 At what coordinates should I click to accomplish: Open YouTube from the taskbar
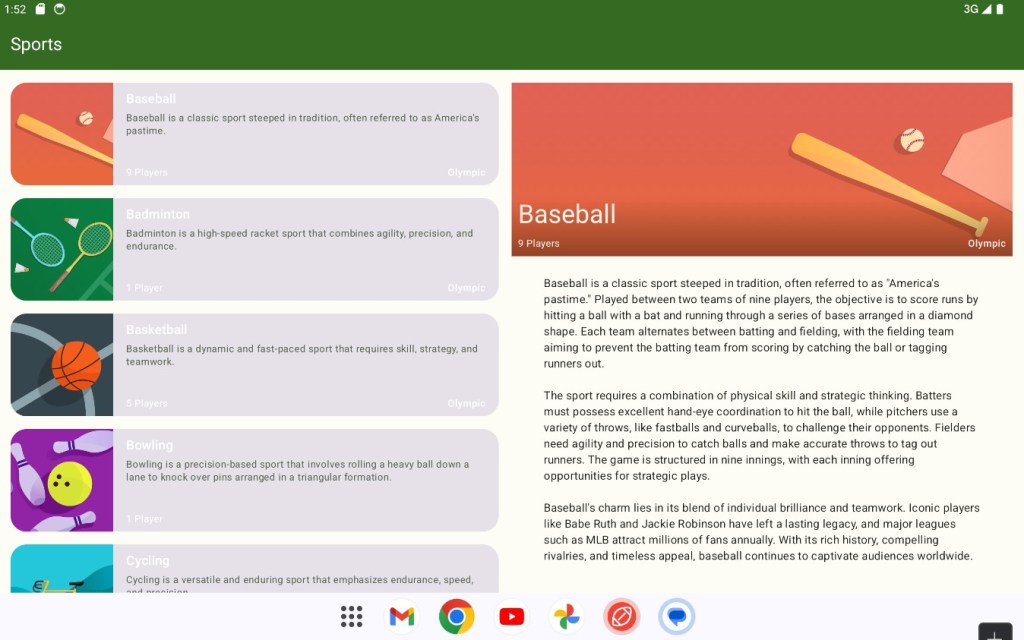click(x=511, y=616)
